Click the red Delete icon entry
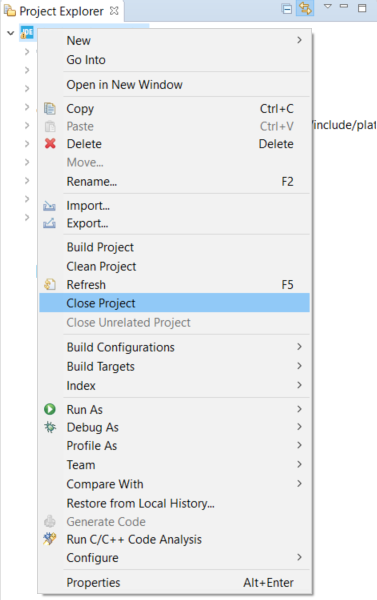 [50, 143]
